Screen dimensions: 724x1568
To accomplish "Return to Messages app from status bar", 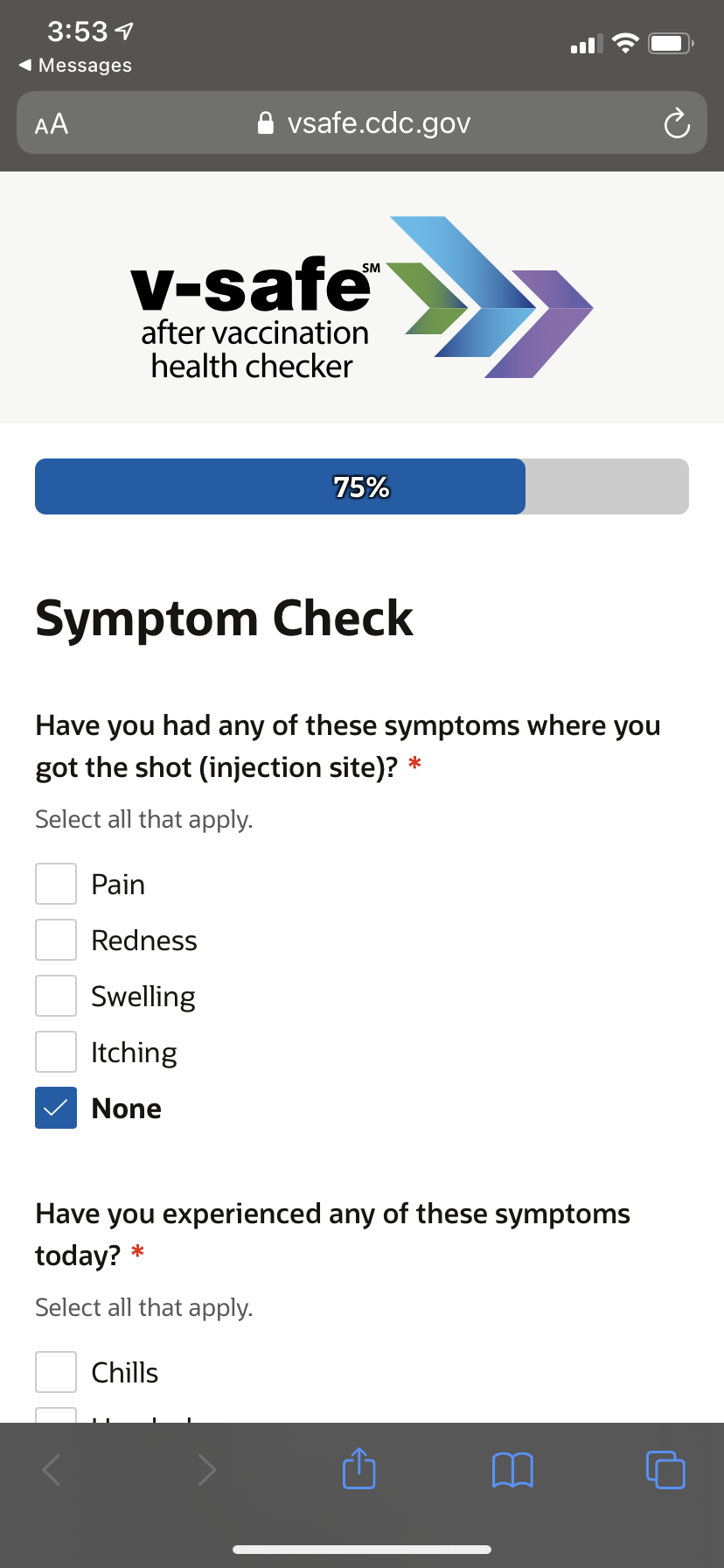I will pyautogui.click(x=74, y=65).
